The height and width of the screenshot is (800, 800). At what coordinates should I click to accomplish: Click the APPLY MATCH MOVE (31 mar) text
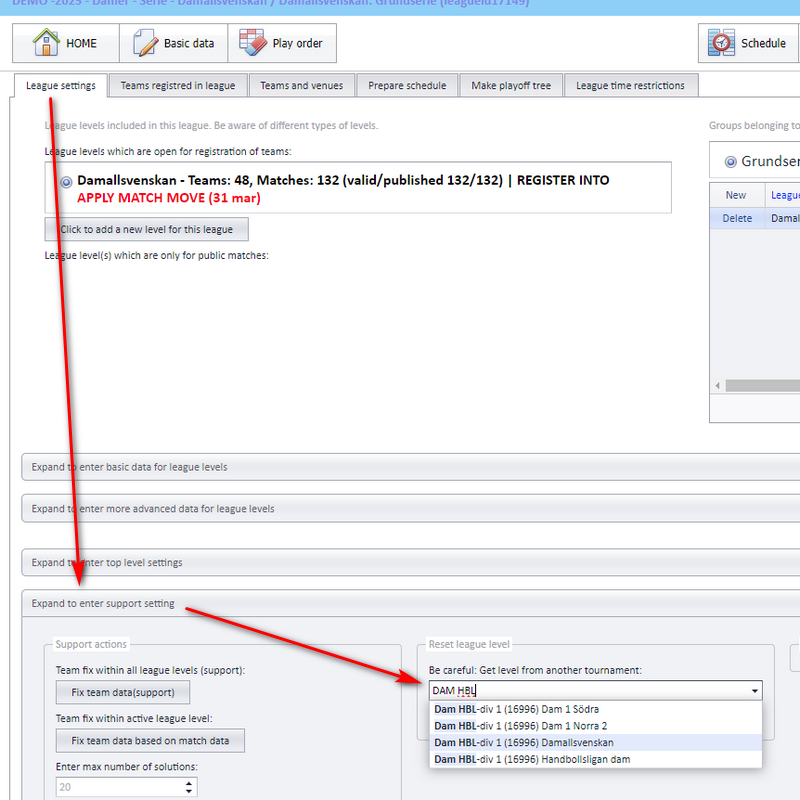tap(169, 198)
